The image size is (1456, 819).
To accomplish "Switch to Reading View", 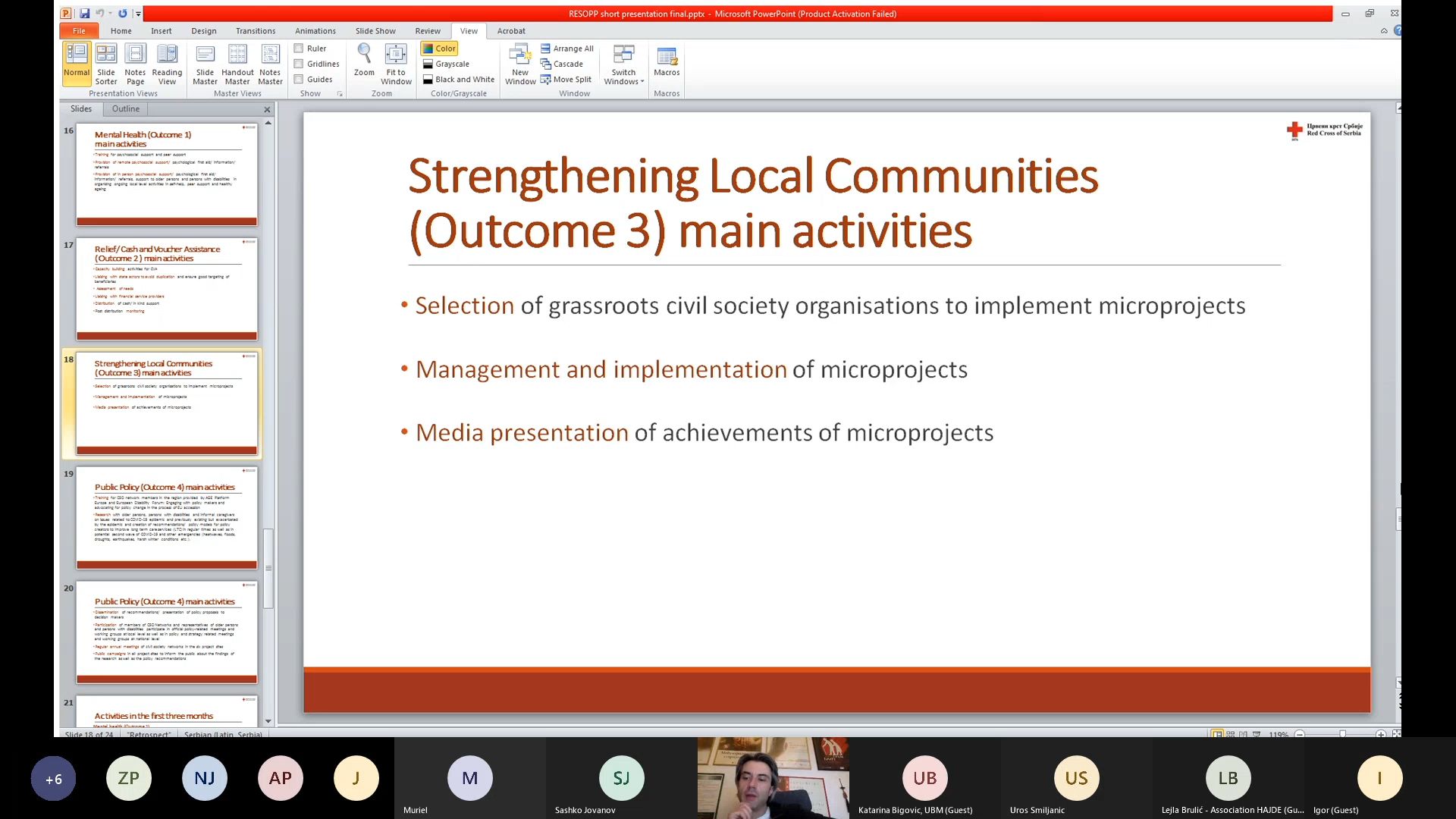I will click(x=167, y=64).
